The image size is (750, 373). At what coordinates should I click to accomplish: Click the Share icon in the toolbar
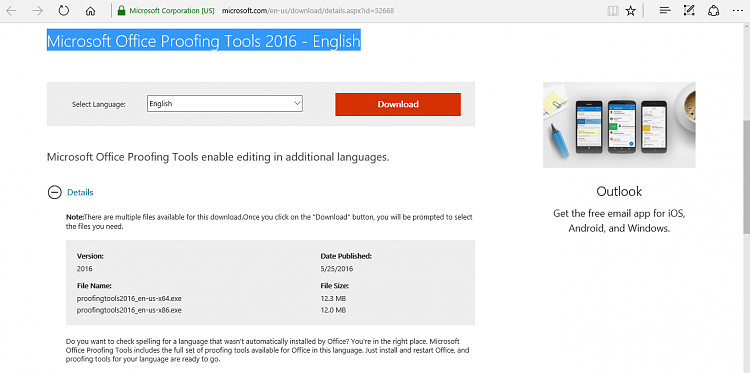pos(714,11)
